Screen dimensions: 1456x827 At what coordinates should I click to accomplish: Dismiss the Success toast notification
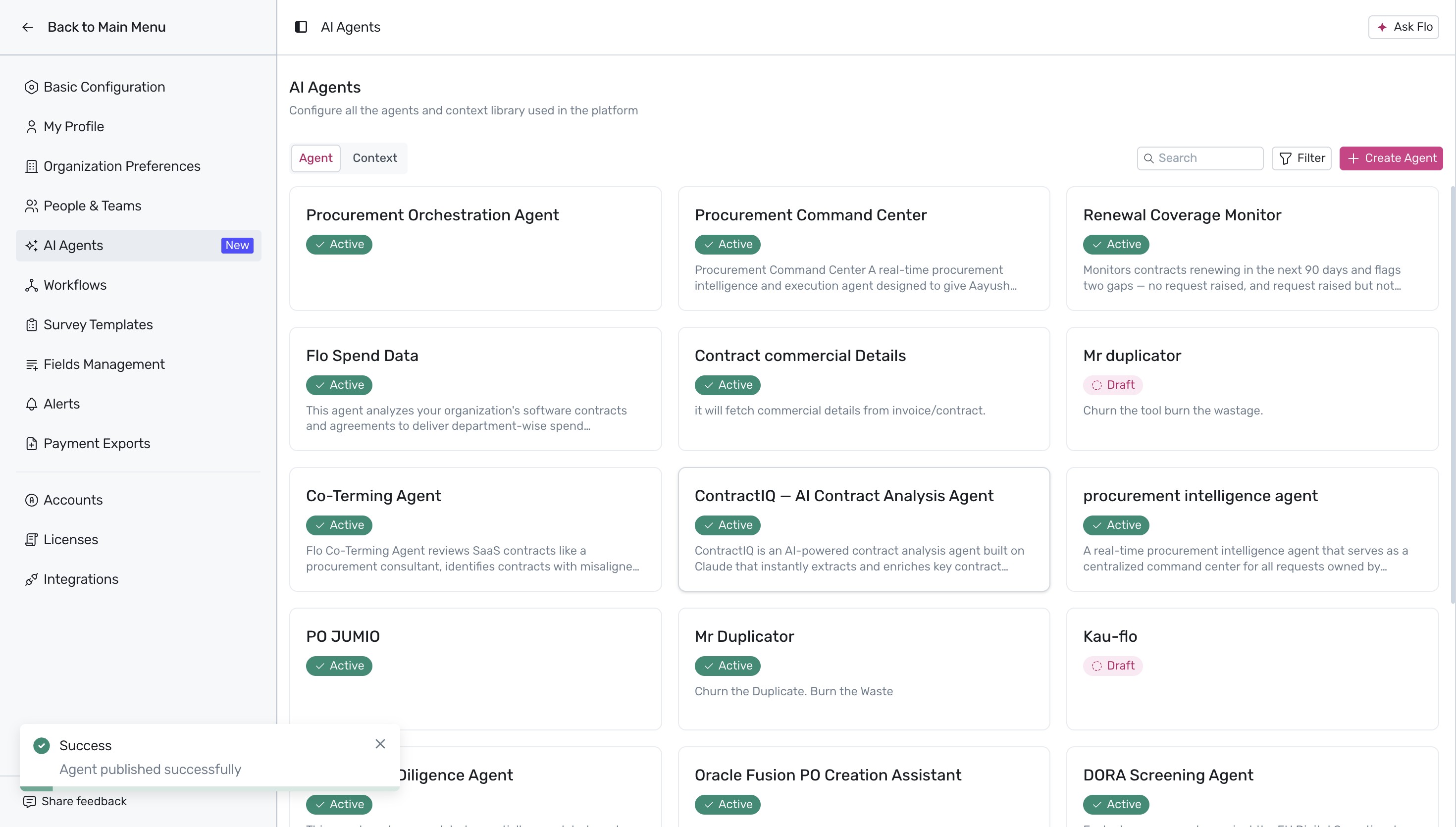(380, 744)
